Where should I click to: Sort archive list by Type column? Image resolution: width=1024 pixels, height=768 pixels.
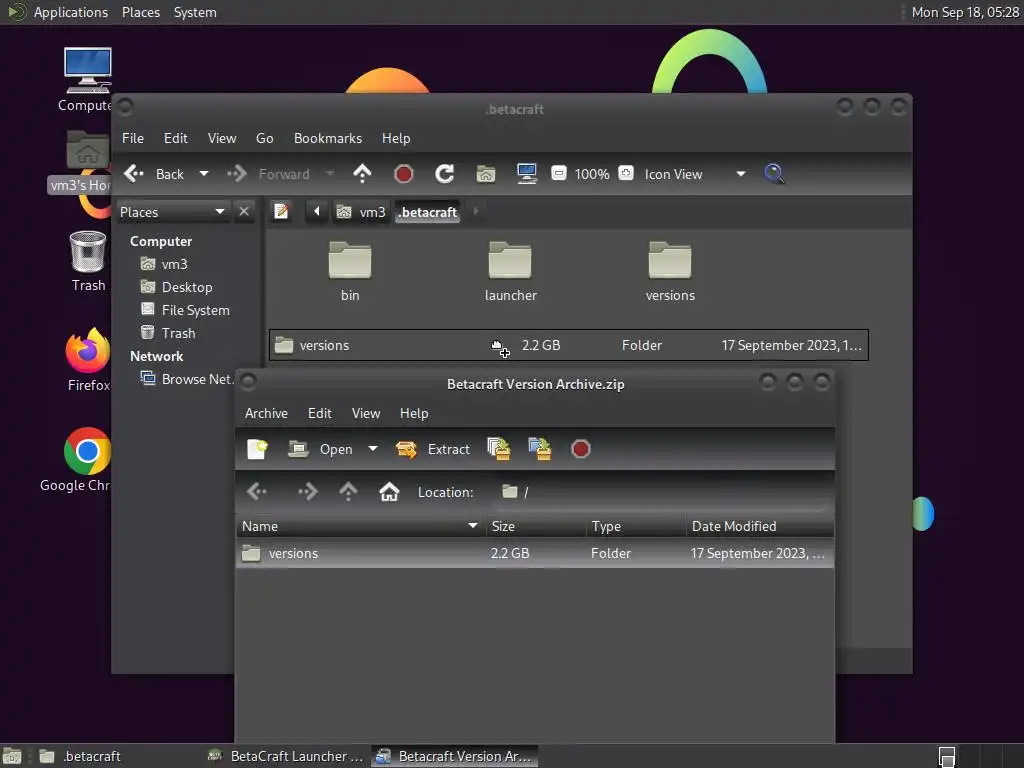(635, 526)
